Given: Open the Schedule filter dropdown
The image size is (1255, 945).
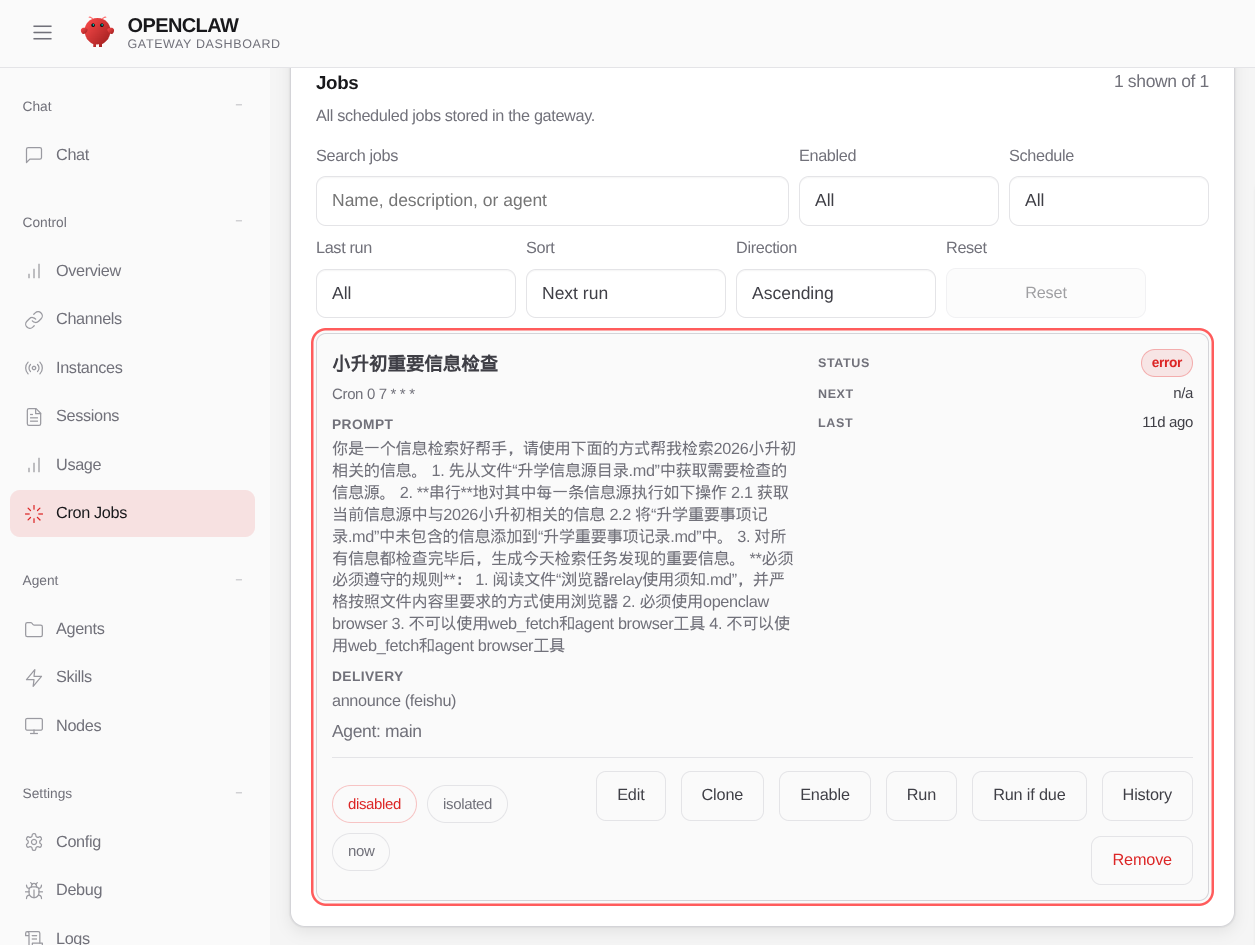Looking at the screenshot, I should (x=1108, y=201).
